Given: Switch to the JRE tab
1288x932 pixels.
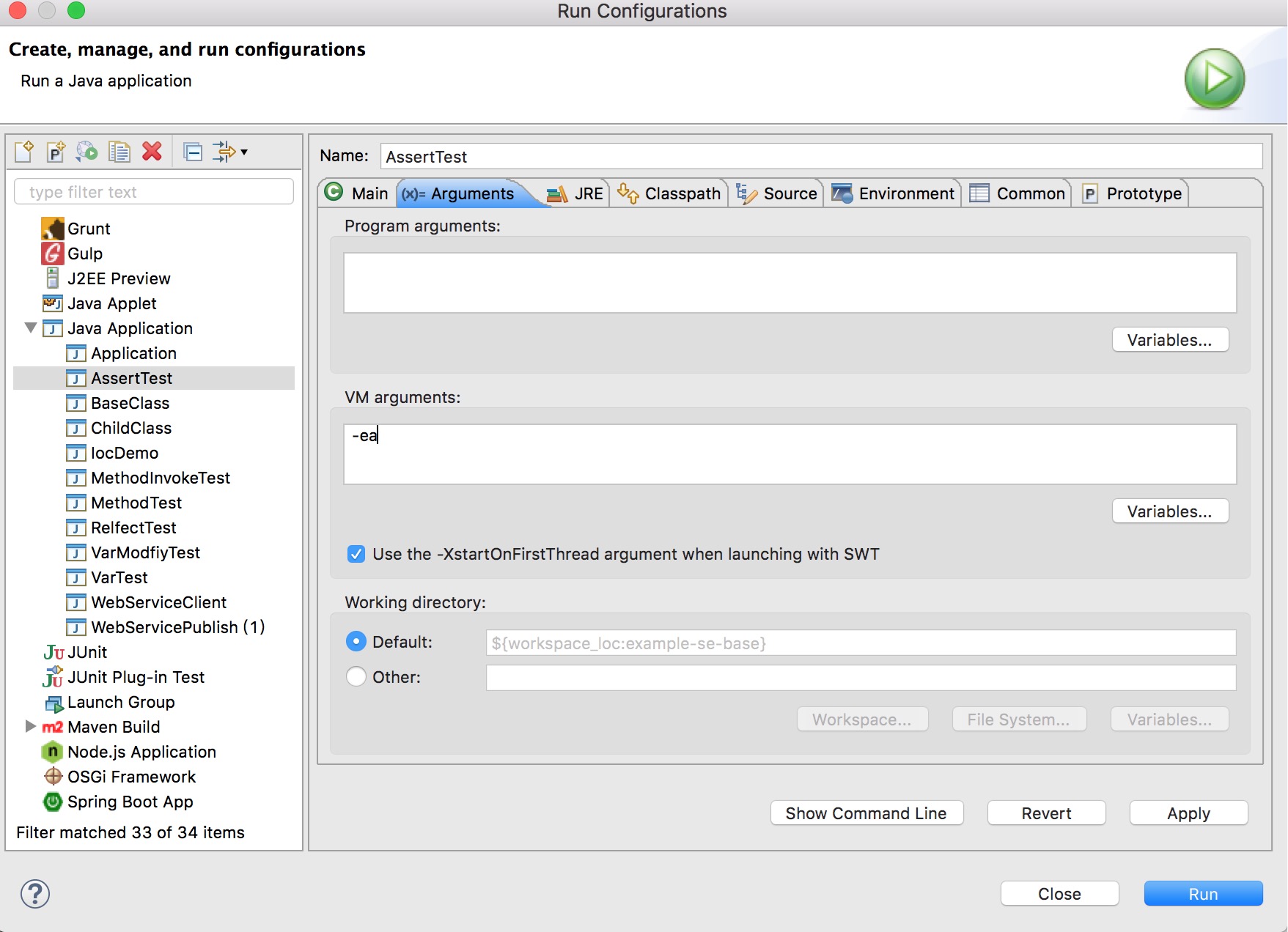Looking at the screenshot, I should (575, 193).
